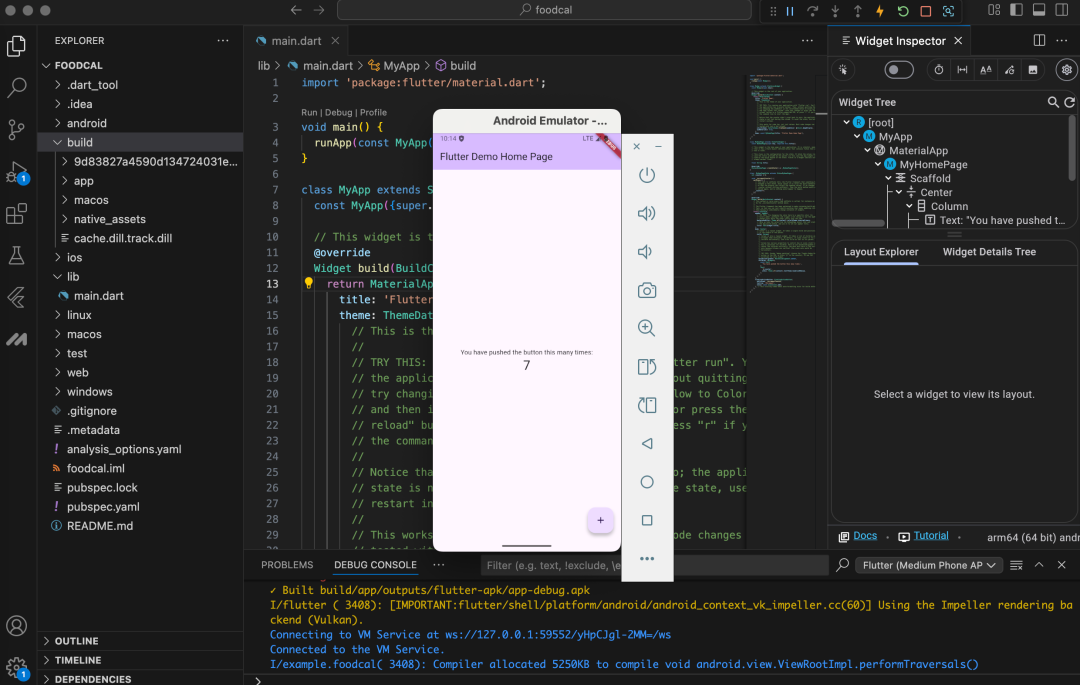Toggle the Widget Inspector switch
Screen dimensions: 1080x685
[x=899, y=70]
